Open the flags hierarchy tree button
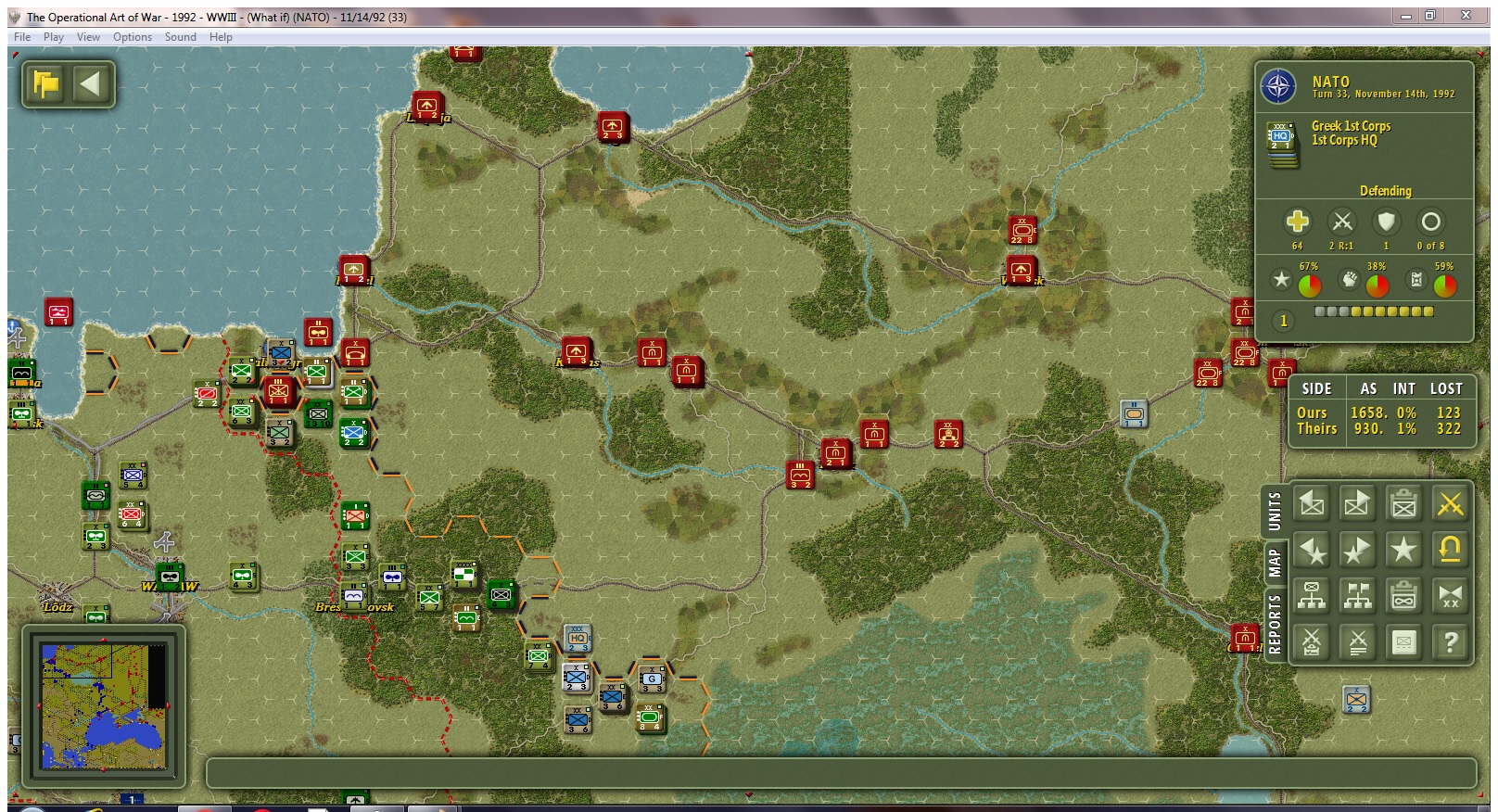1498x812 pixels. pos(1357,596)
